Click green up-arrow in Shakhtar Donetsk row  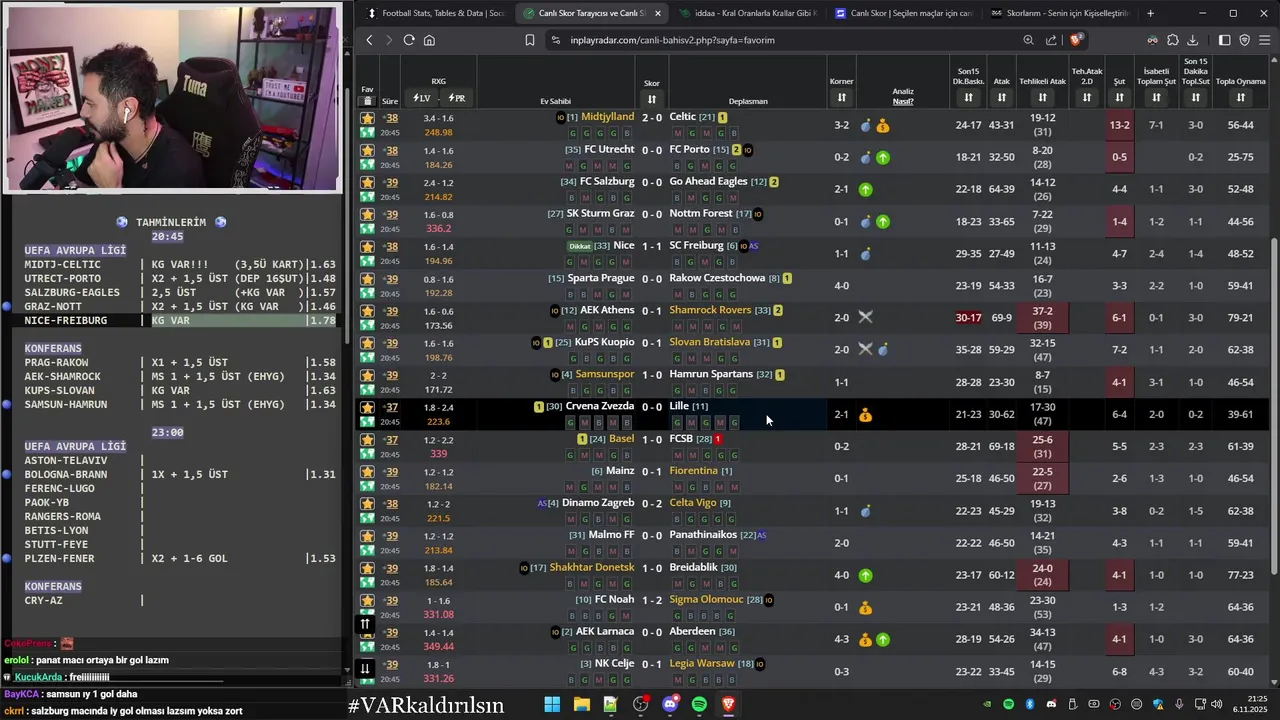(x=866, y=575)
